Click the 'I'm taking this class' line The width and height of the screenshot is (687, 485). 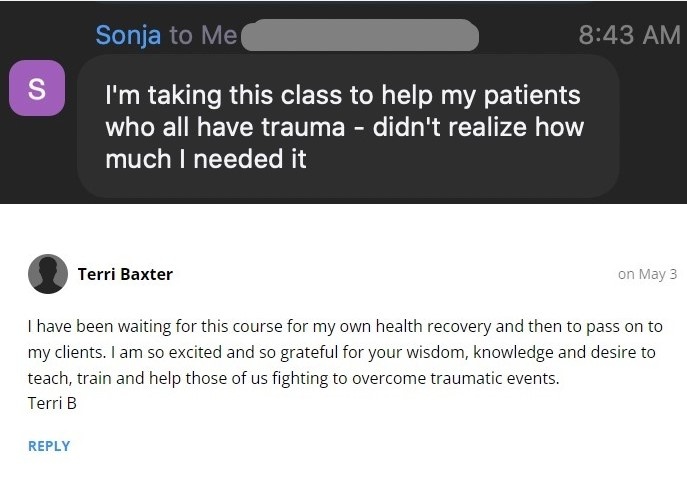click(343, 97)
